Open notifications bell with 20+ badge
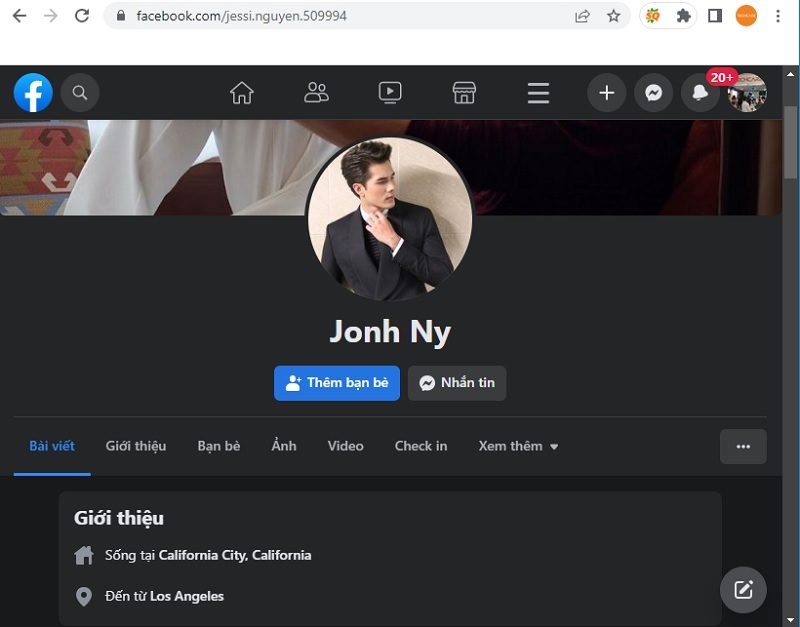 [x=700, y=93]
